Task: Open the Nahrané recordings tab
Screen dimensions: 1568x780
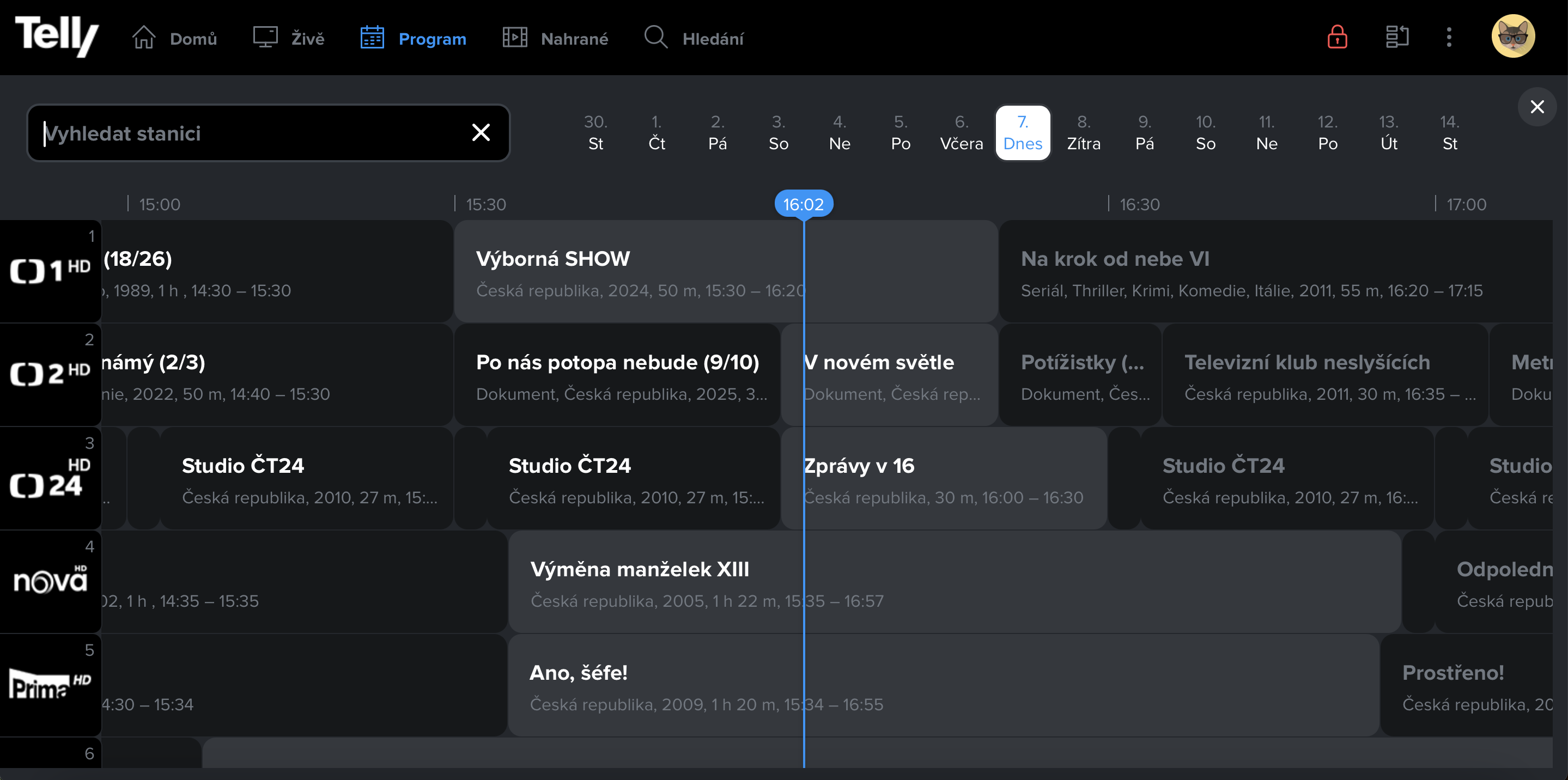Action: (x=555, y=38)
